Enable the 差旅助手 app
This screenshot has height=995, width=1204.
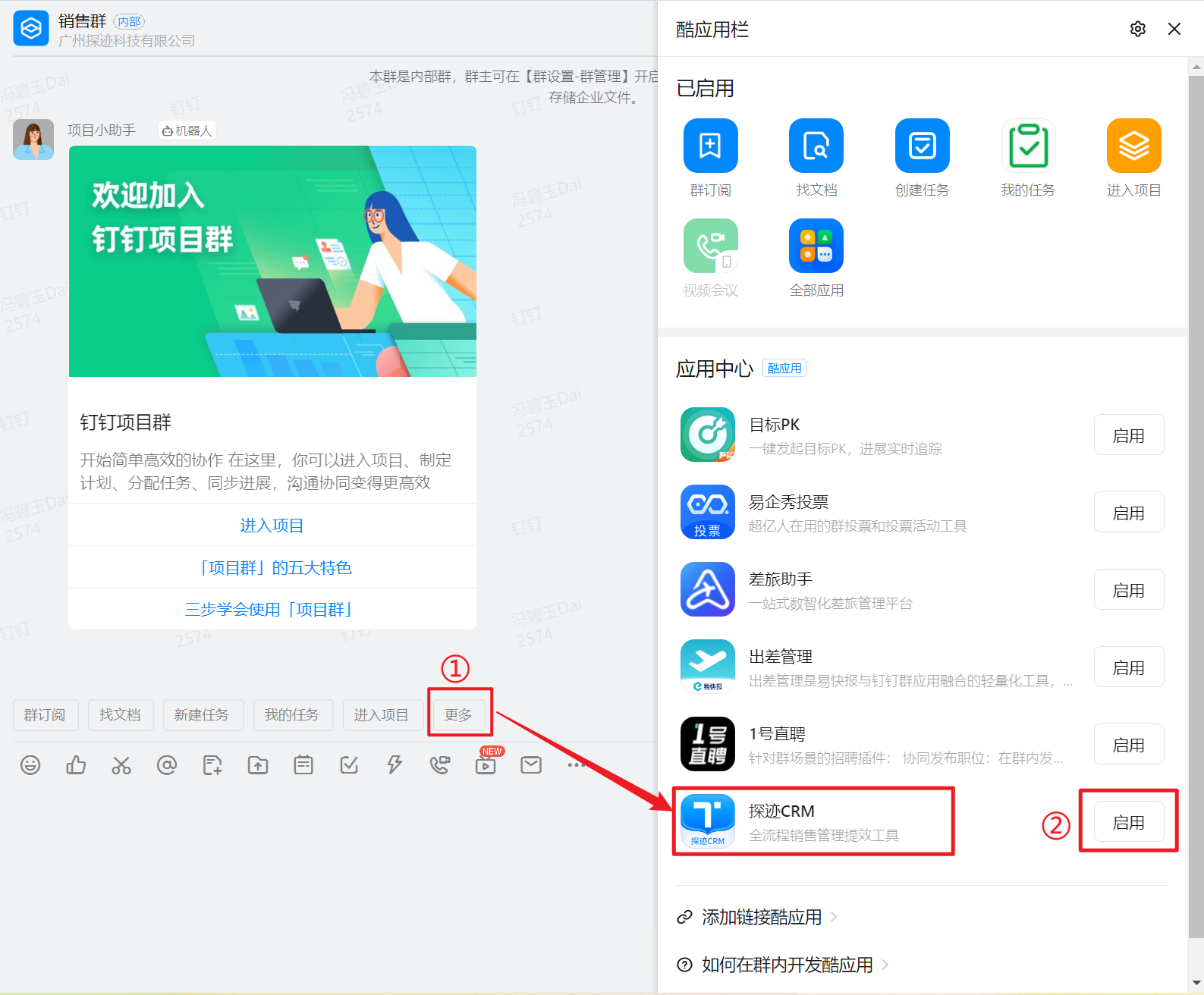[1128, 590]
